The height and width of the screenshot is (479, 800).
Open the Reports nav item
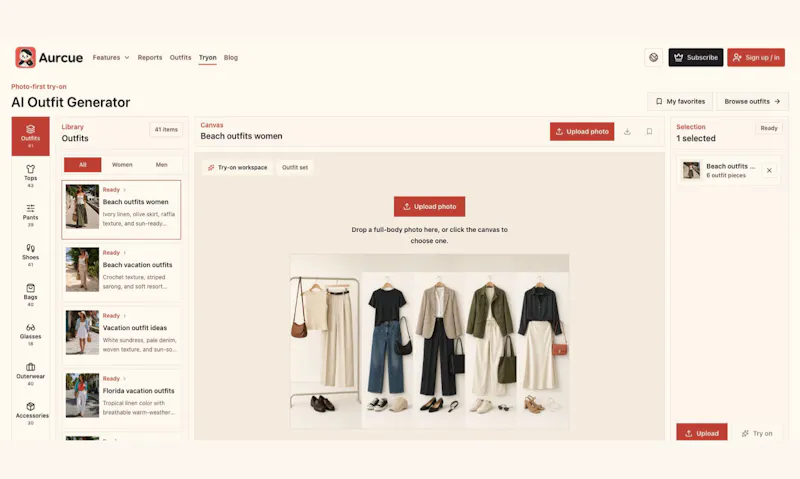point(149,58)
